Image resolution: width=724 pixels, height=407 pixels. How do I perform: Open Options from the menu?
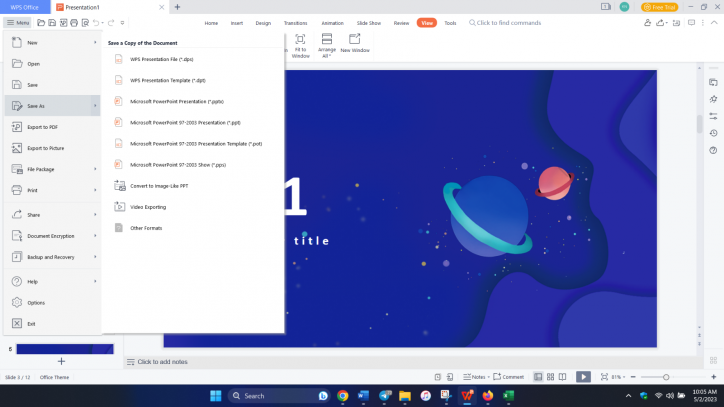click(52, 303)
